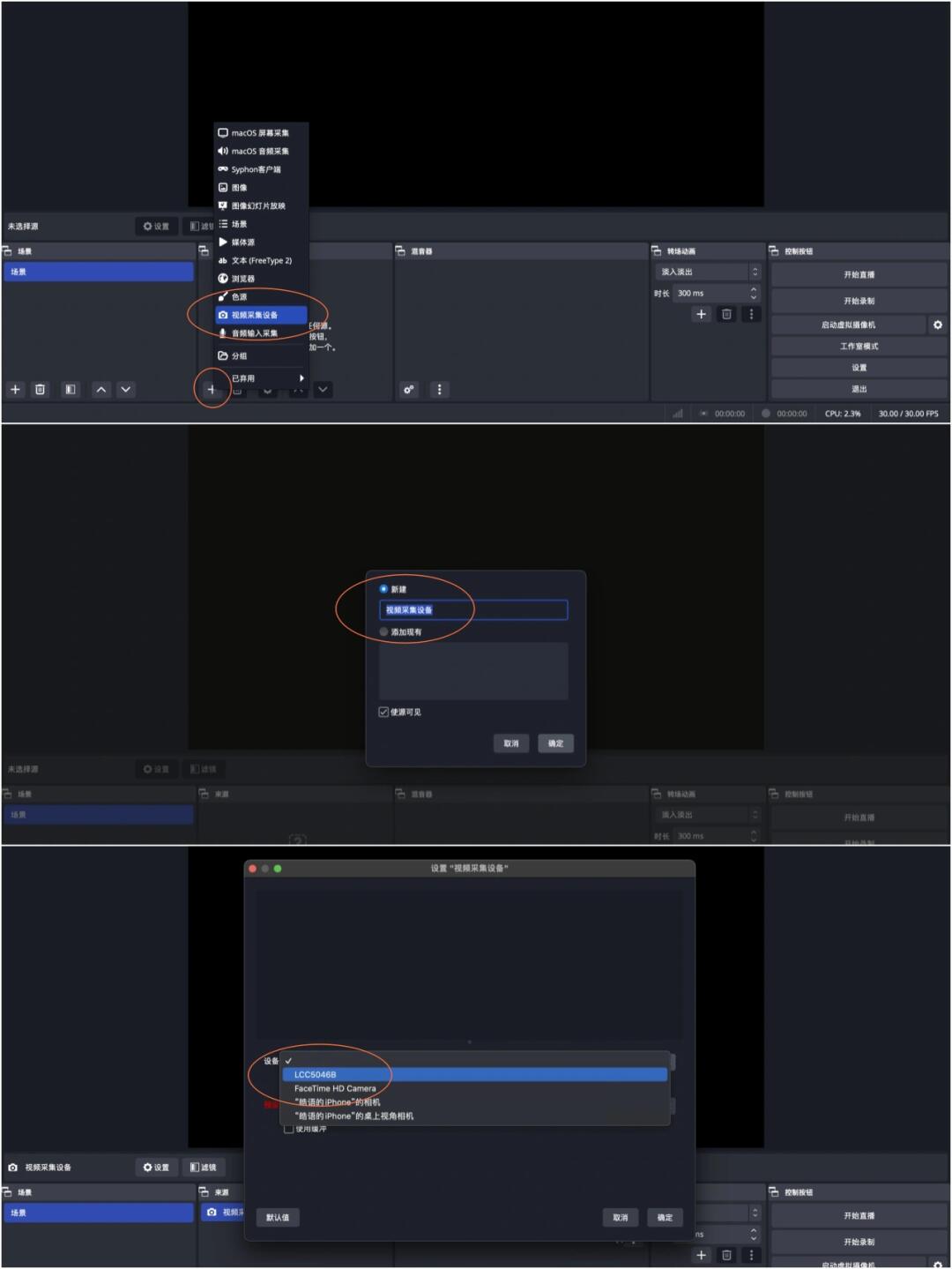Click the 浏览器 globe icon in menu
952x1269 pixels.
(223, 279)
